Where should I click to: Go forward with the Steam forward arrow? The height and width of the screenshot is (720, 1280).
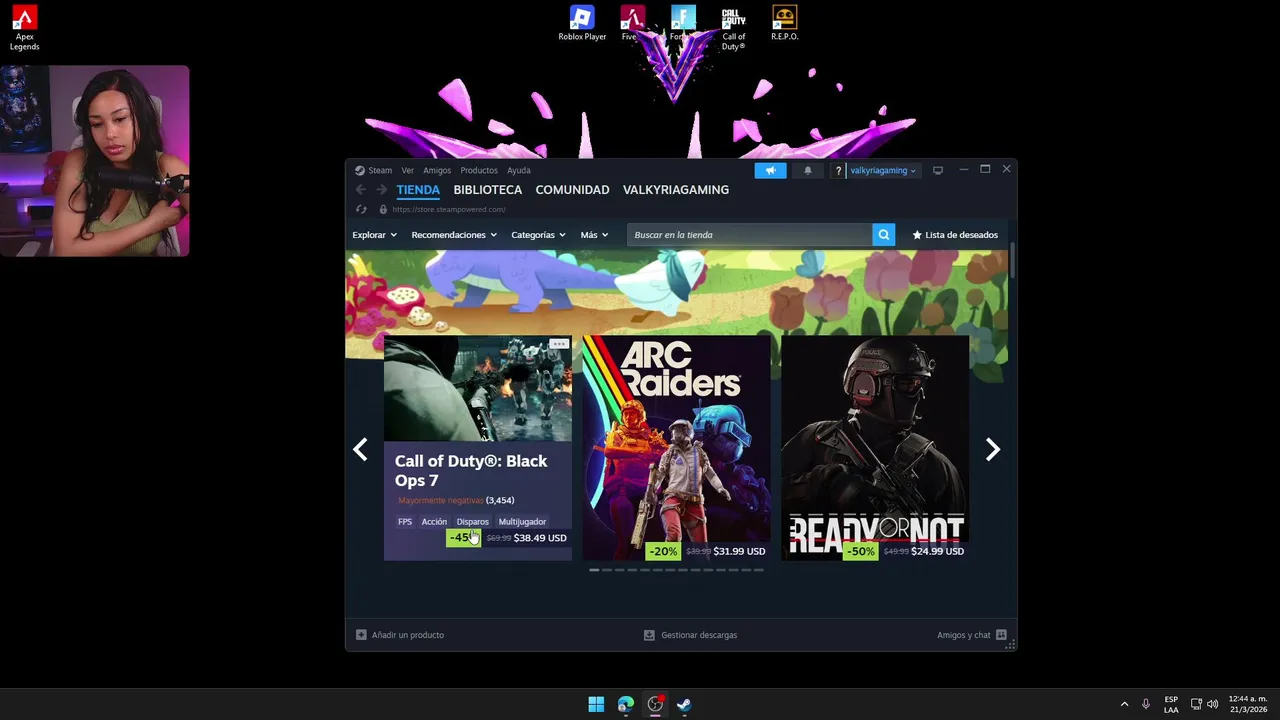tap(381, 190)
